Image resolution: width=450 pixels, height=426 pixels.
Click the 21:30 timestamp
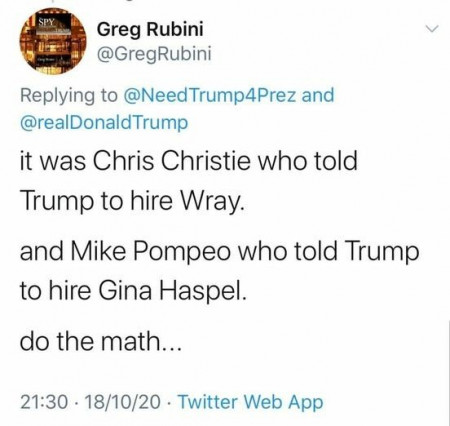pyautogui.click(x=44, y=402)
